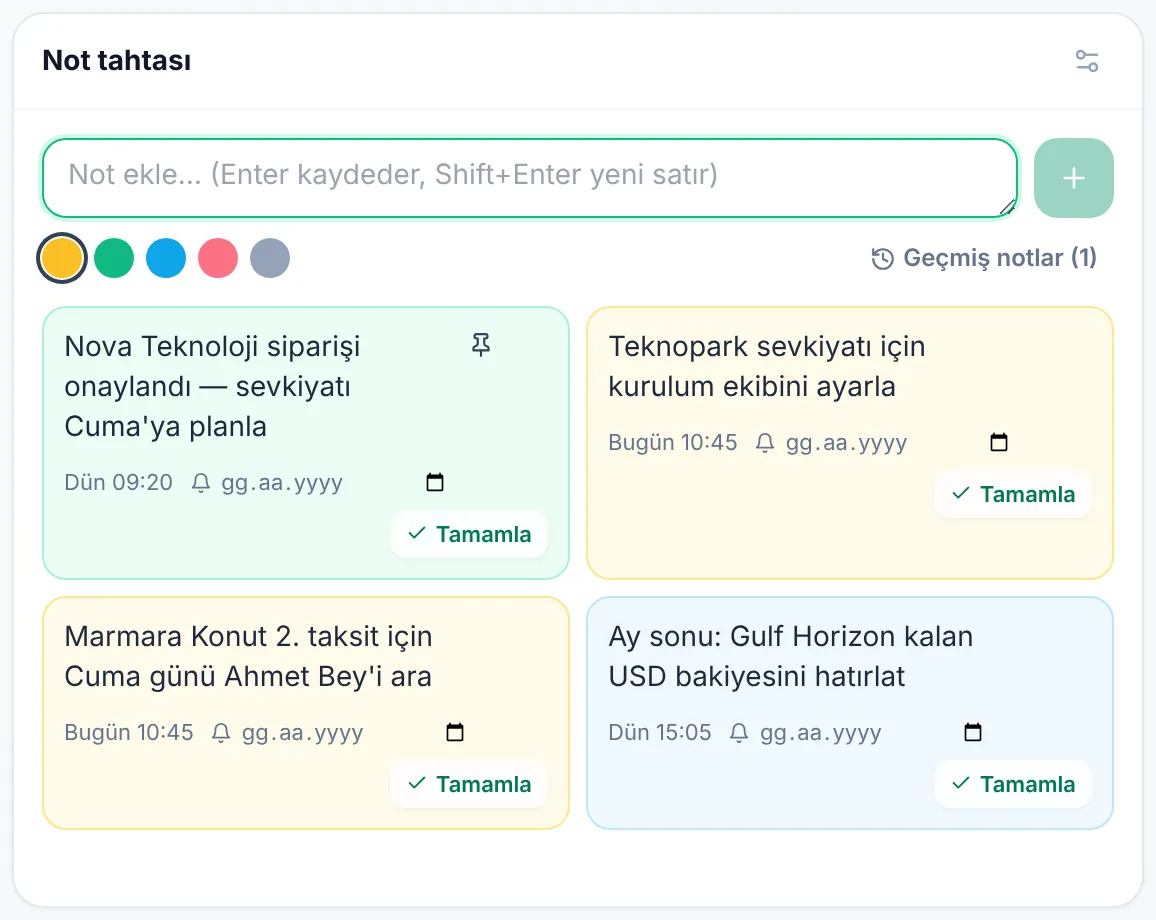The image size is (1156, 920).
Task: Click the 'Ay sonu: Gulf Horizon' note text
Action: (x=790, y=656)
